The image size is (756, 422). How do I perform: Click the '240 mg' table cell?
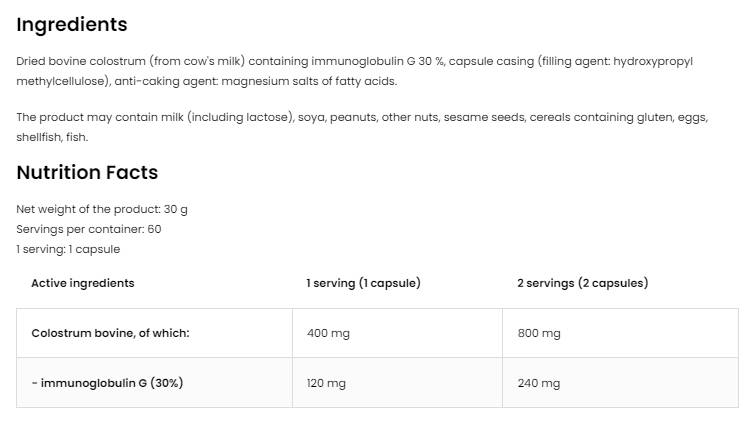(539, 383)
